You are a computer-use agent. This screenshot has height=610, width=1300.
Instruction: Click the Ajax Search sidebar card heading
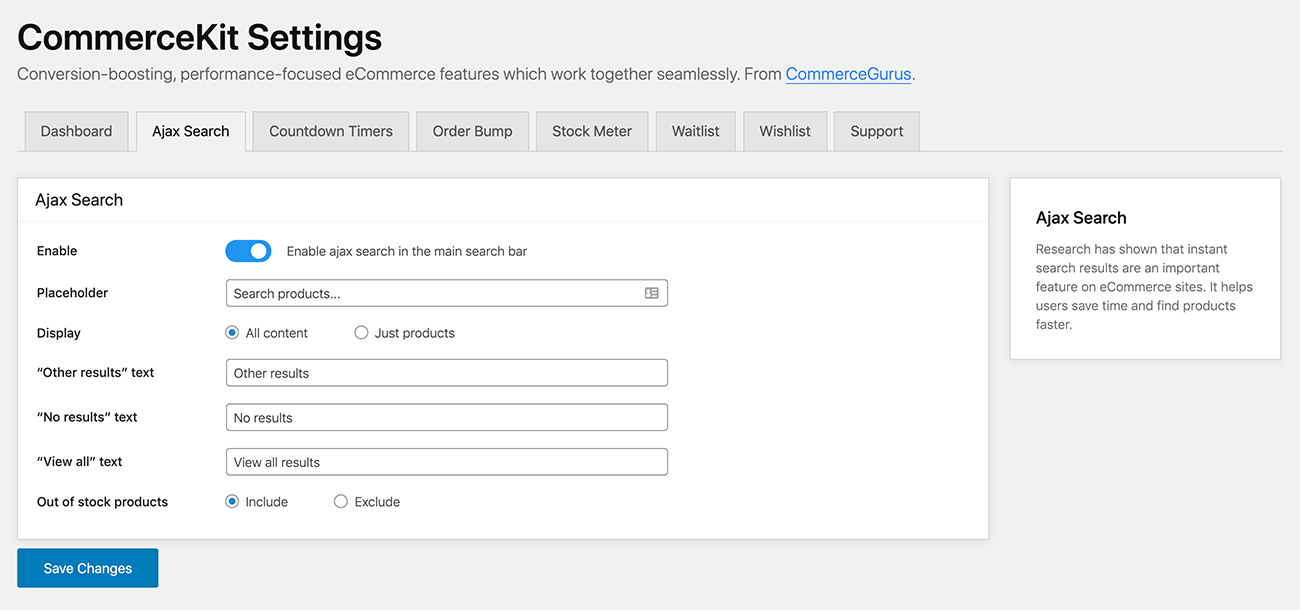point(1081,218)
